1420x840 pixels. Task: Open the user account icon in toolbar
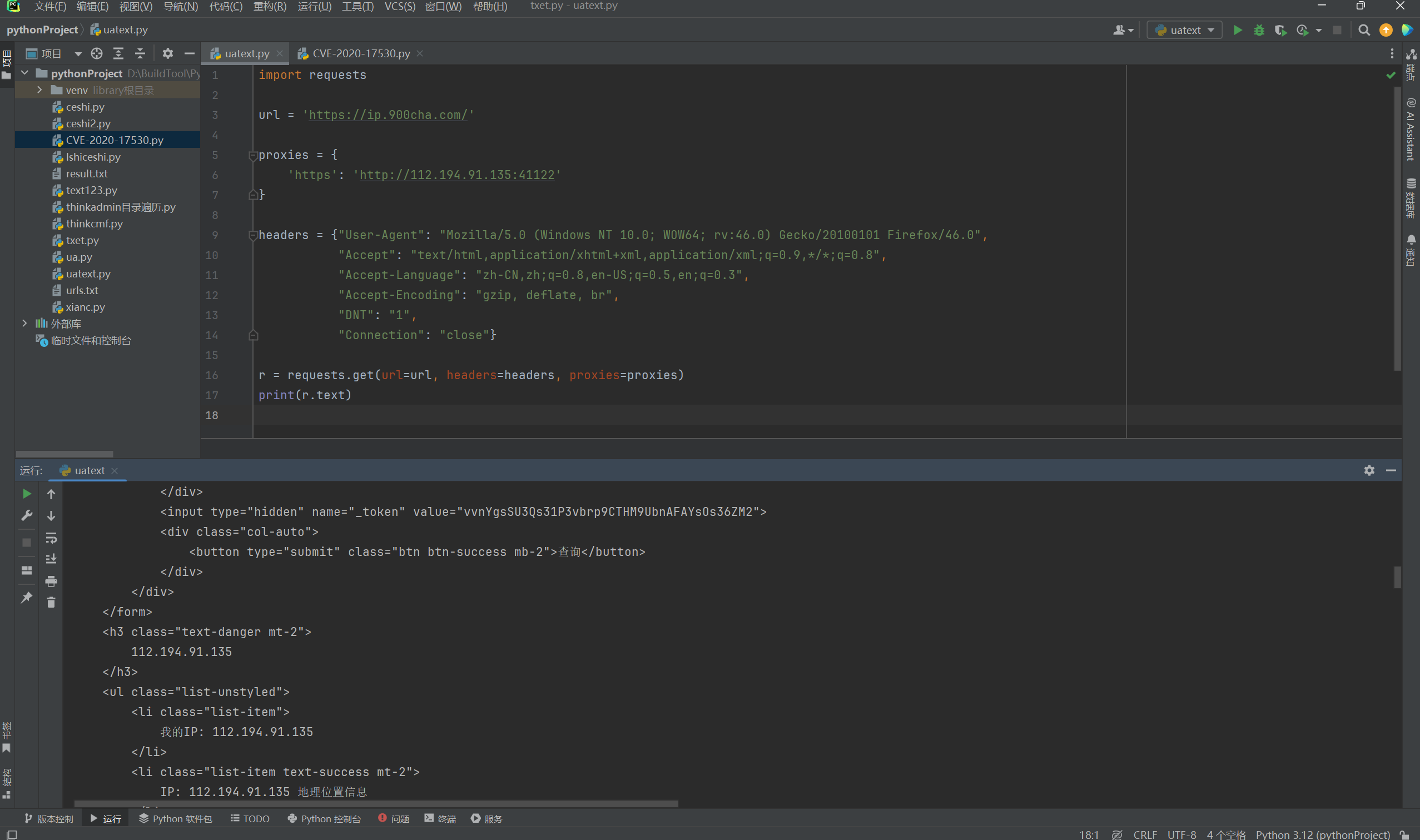point(1119,30)
